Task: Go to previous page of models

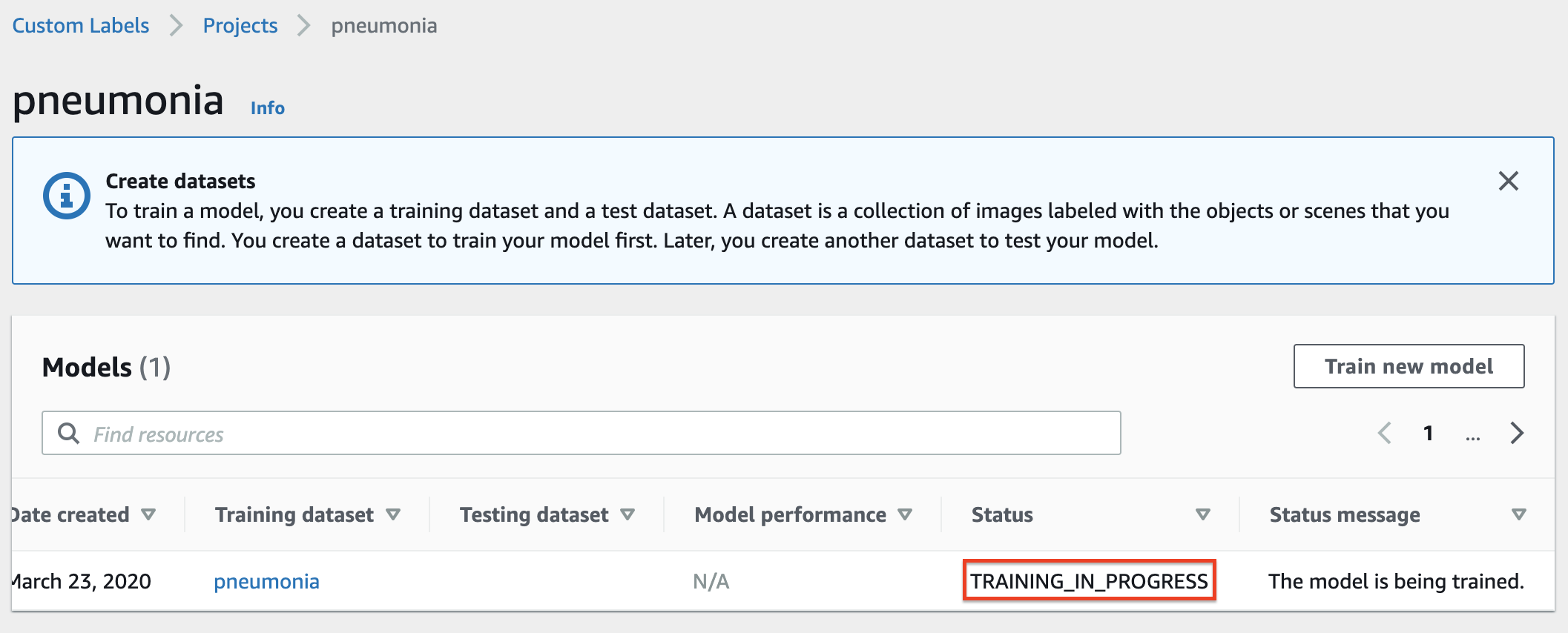Action: pyautogui.click(x=1384, y=433)
